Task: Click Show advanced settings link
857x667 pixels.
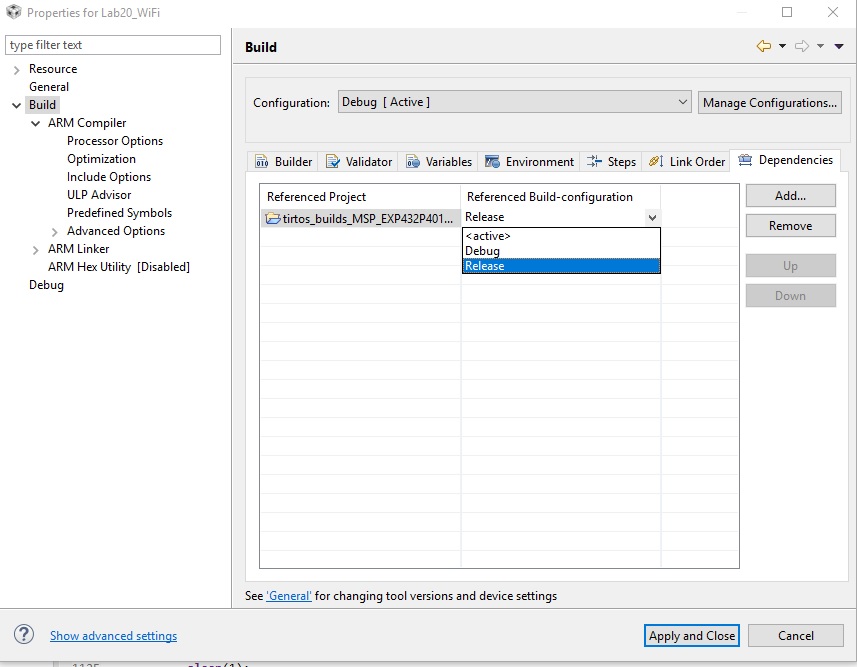Action: pyautogui.click(x=113, y=636)
